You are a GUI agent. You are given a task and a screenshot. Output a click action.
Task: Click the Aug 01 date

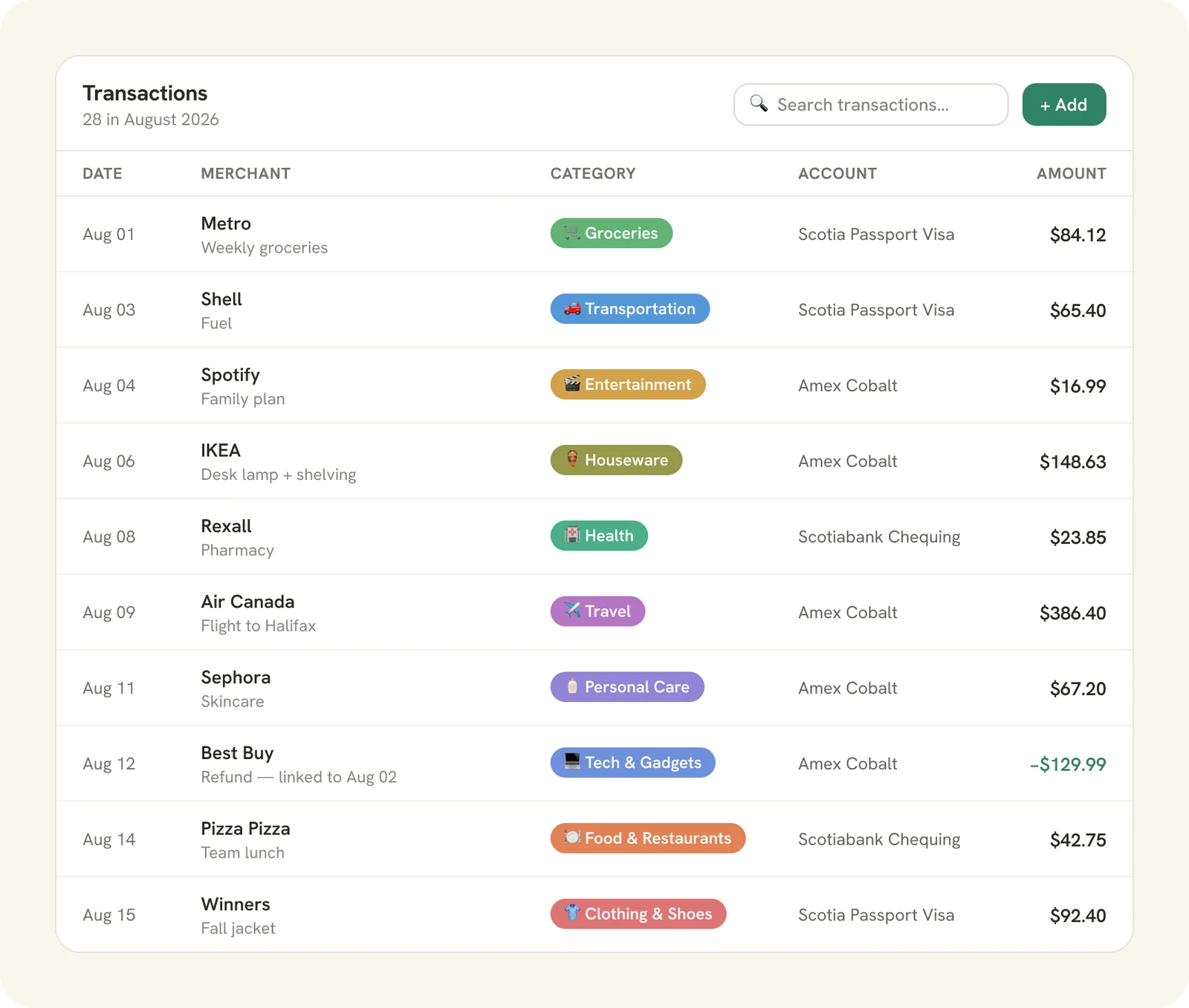click(108, 235)
